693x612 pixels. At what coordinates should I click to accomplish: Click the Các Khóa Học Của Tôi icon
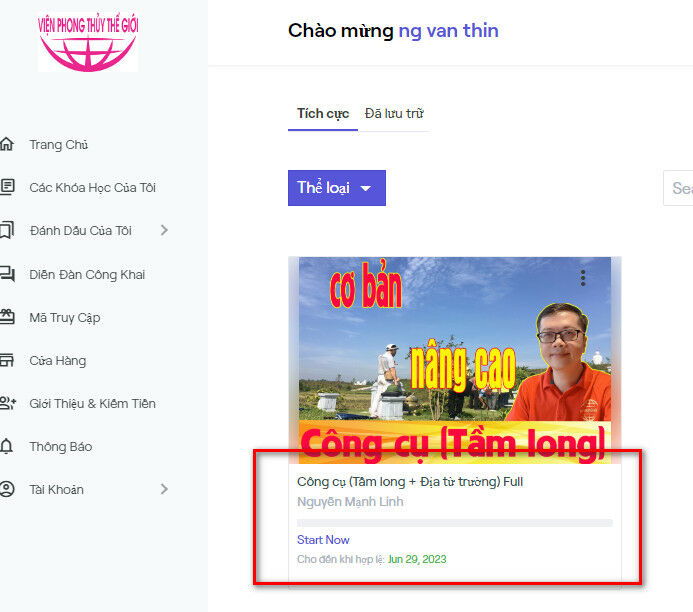click(7, 187)
